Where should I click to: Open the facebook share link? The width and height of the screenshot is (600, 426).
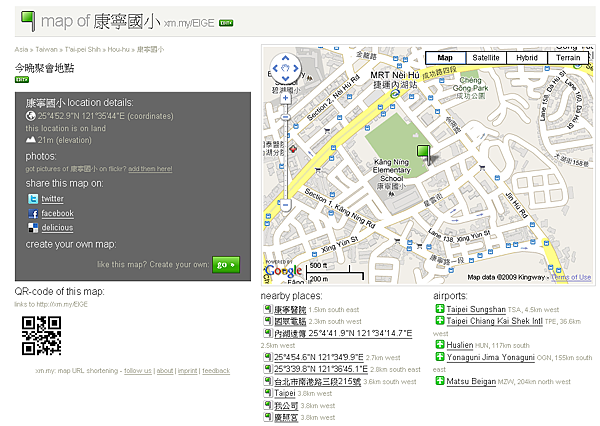(57, 213)
